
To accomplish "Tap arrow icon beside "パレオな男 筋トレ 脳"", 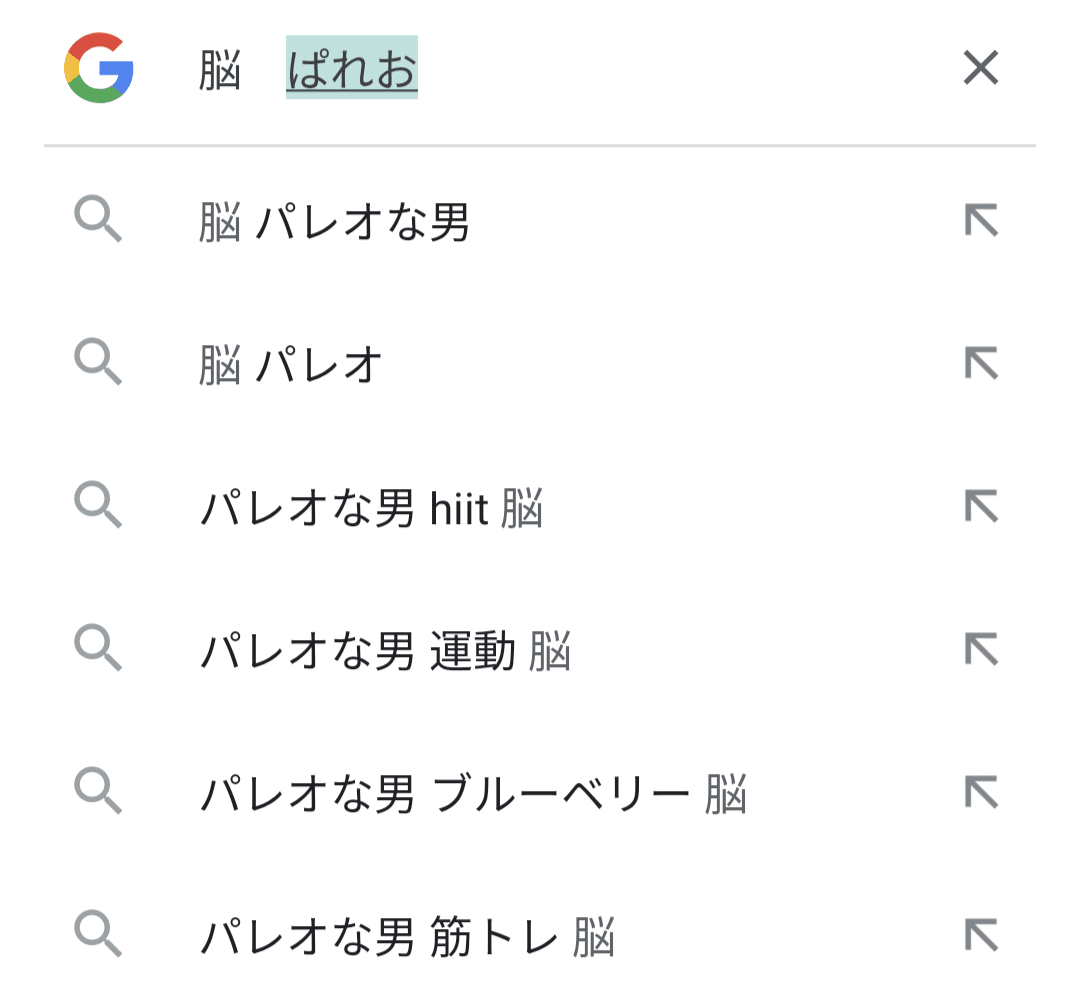I will click(x=981, y=936).
